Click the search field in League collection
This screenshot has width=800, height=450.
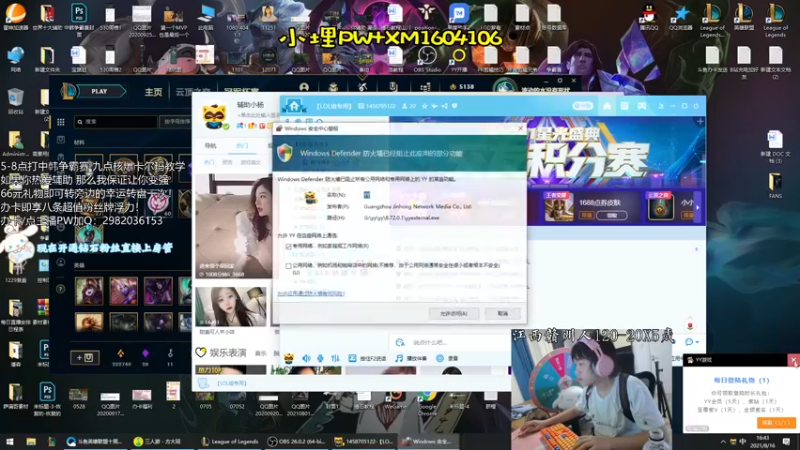[x=116, y=122]
